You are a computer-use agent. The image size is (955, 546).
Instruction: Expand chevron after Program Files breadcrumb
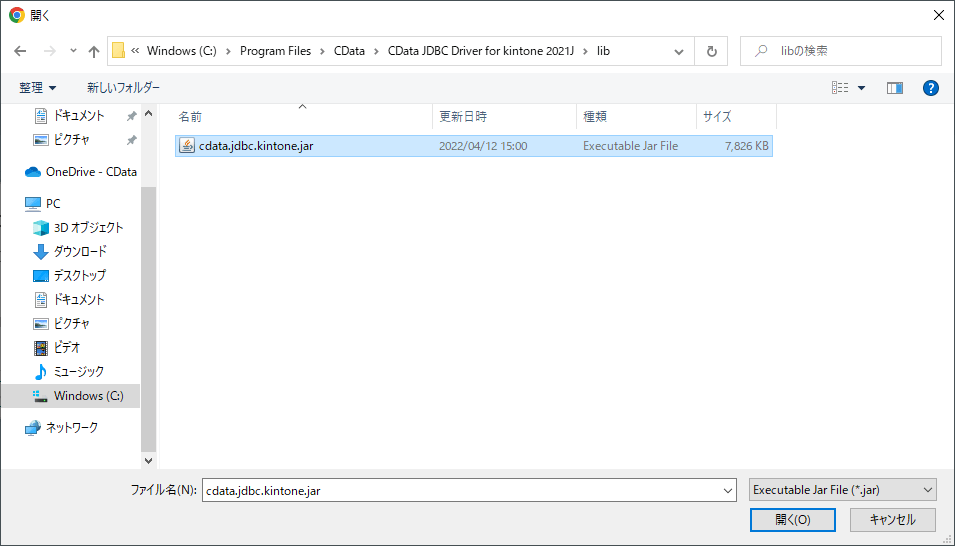(x=323, y=51)
